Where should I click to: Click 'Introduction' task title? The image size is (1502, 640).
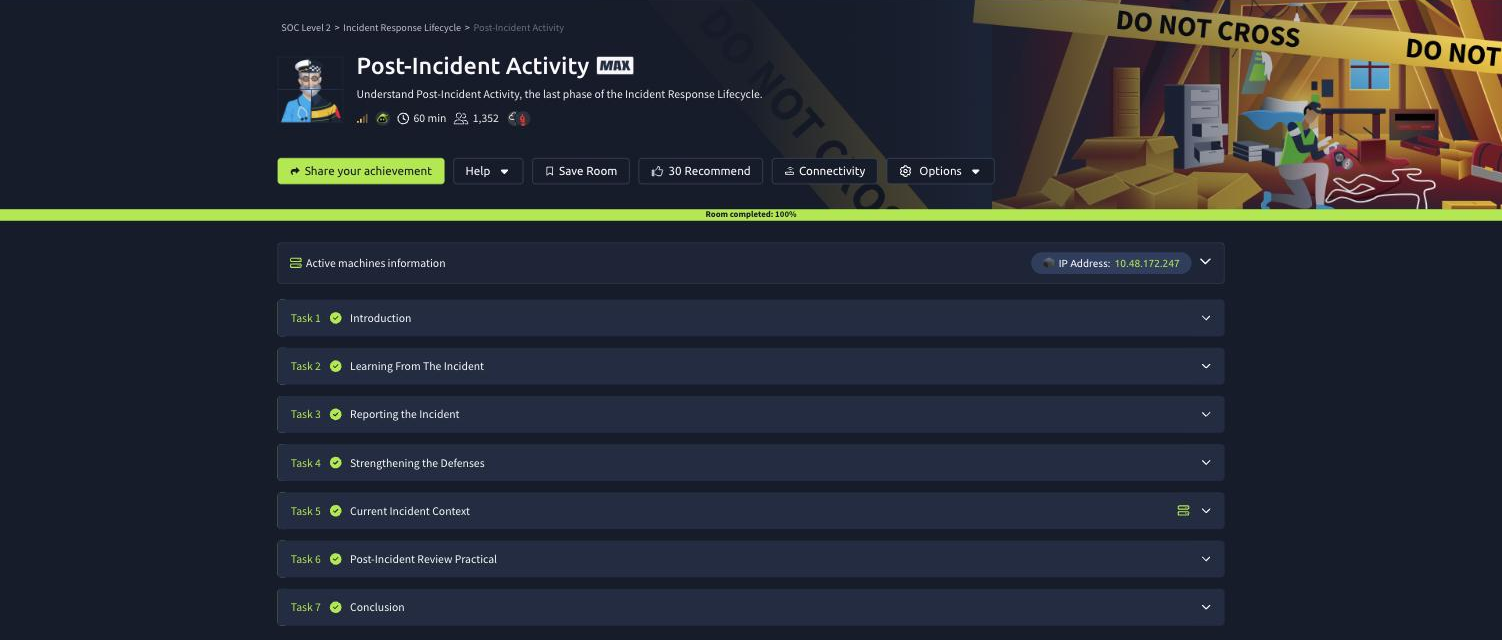380,318
